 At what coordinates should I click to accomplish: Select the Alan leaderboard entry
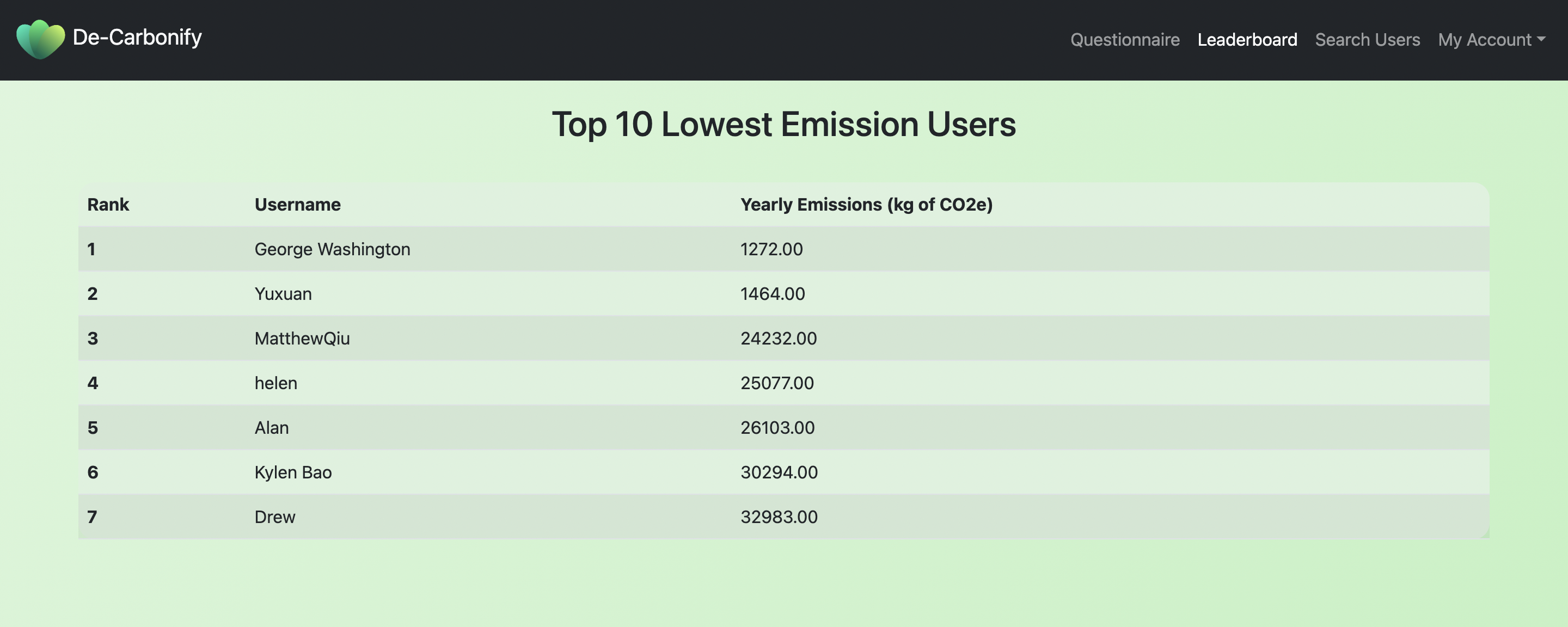point(272,427)
